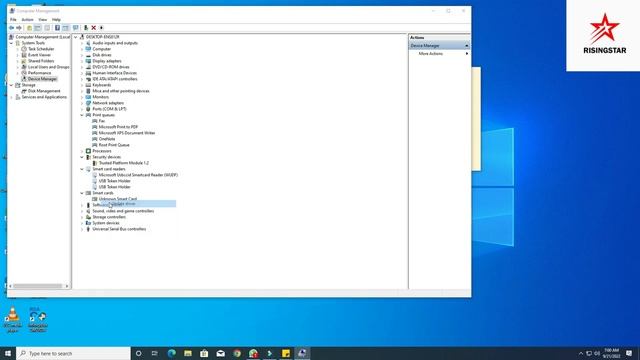Click the Up one level folder icon

(x=29, y=28)
